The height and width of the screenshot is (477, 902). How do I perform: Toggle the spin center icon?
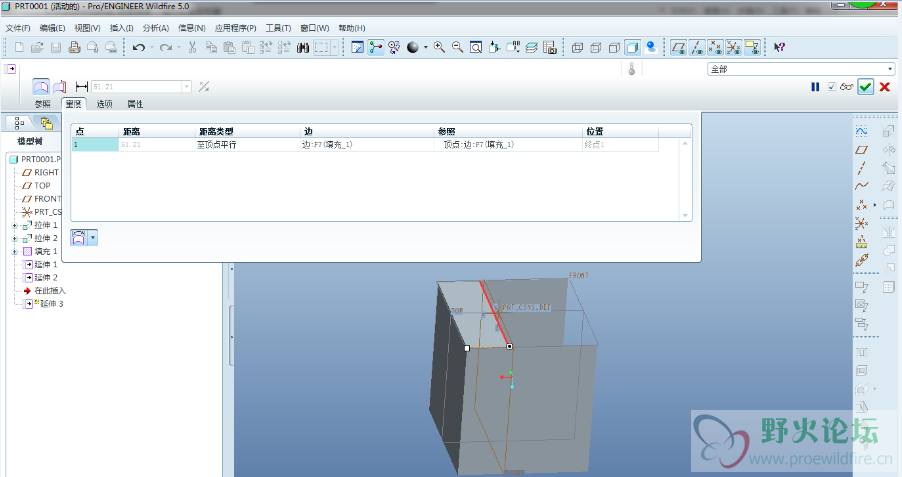376,48
